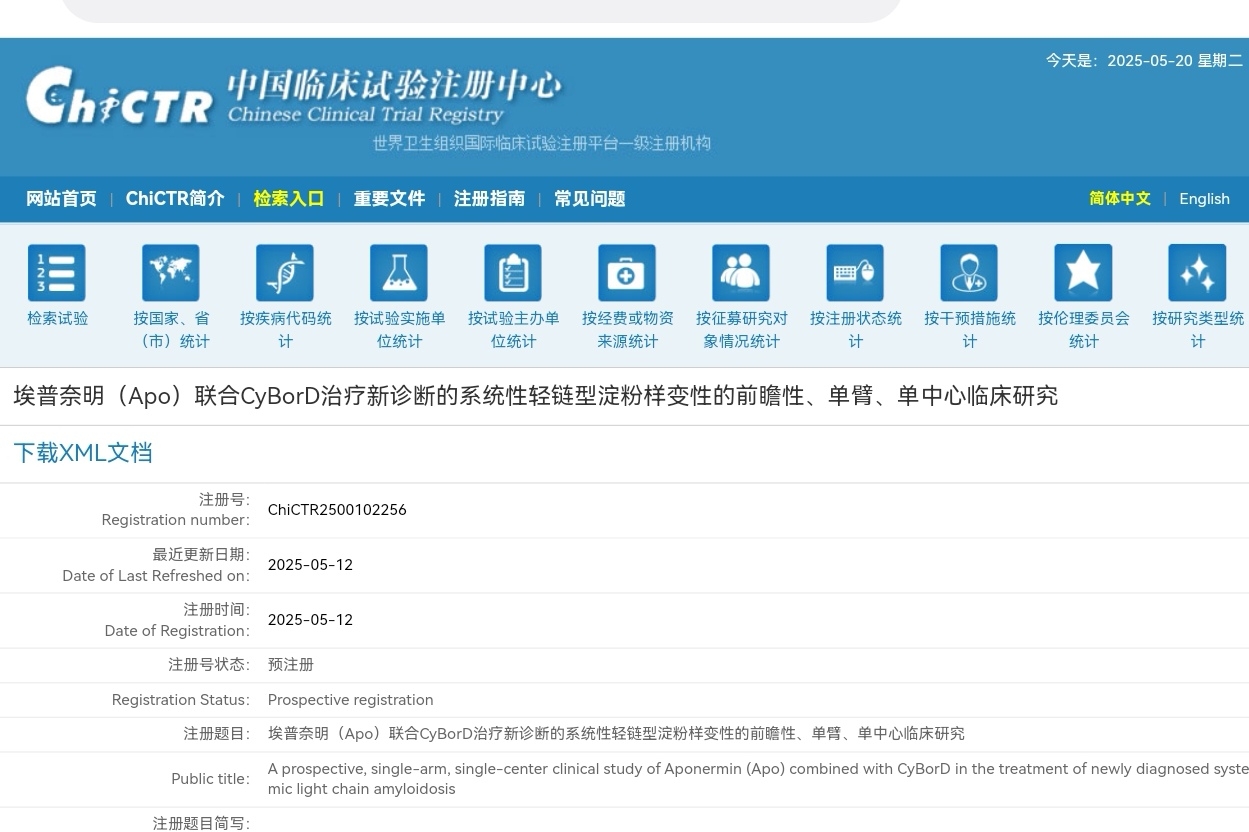Open the intervention statistics doctor icon
The image size is (1249, 832).
coord(969,272)
